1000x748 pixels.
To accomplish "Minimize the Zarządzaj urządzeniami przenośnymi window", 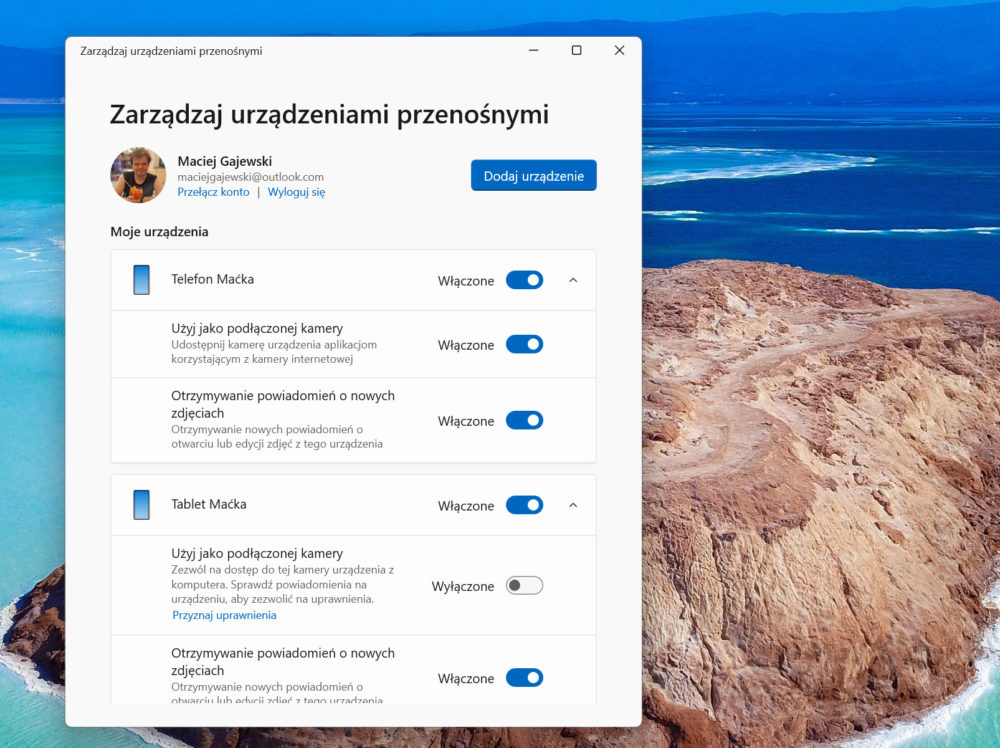I will tap(534, 50).
